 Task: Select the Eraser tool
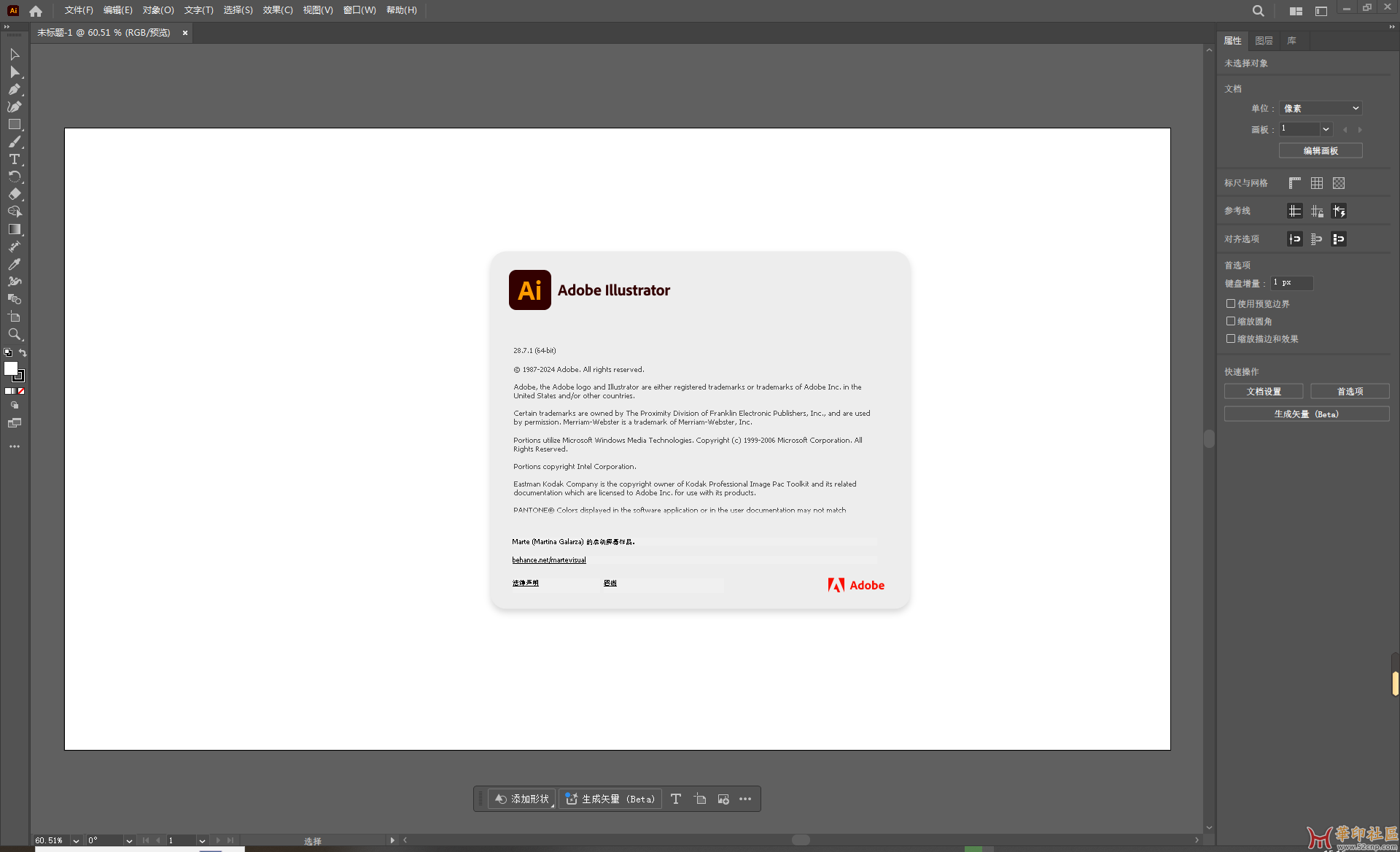pyautogui.click(x=14, y=195)
